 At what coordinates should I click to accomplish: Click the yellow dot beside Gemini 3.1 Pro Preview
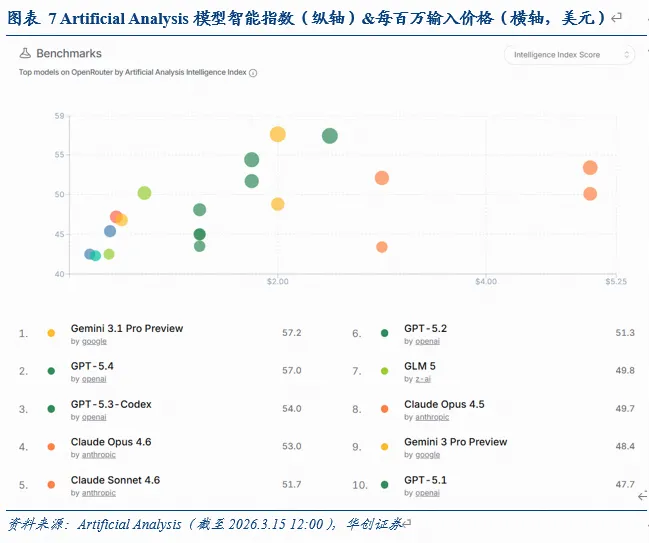[x=51, y=333]
